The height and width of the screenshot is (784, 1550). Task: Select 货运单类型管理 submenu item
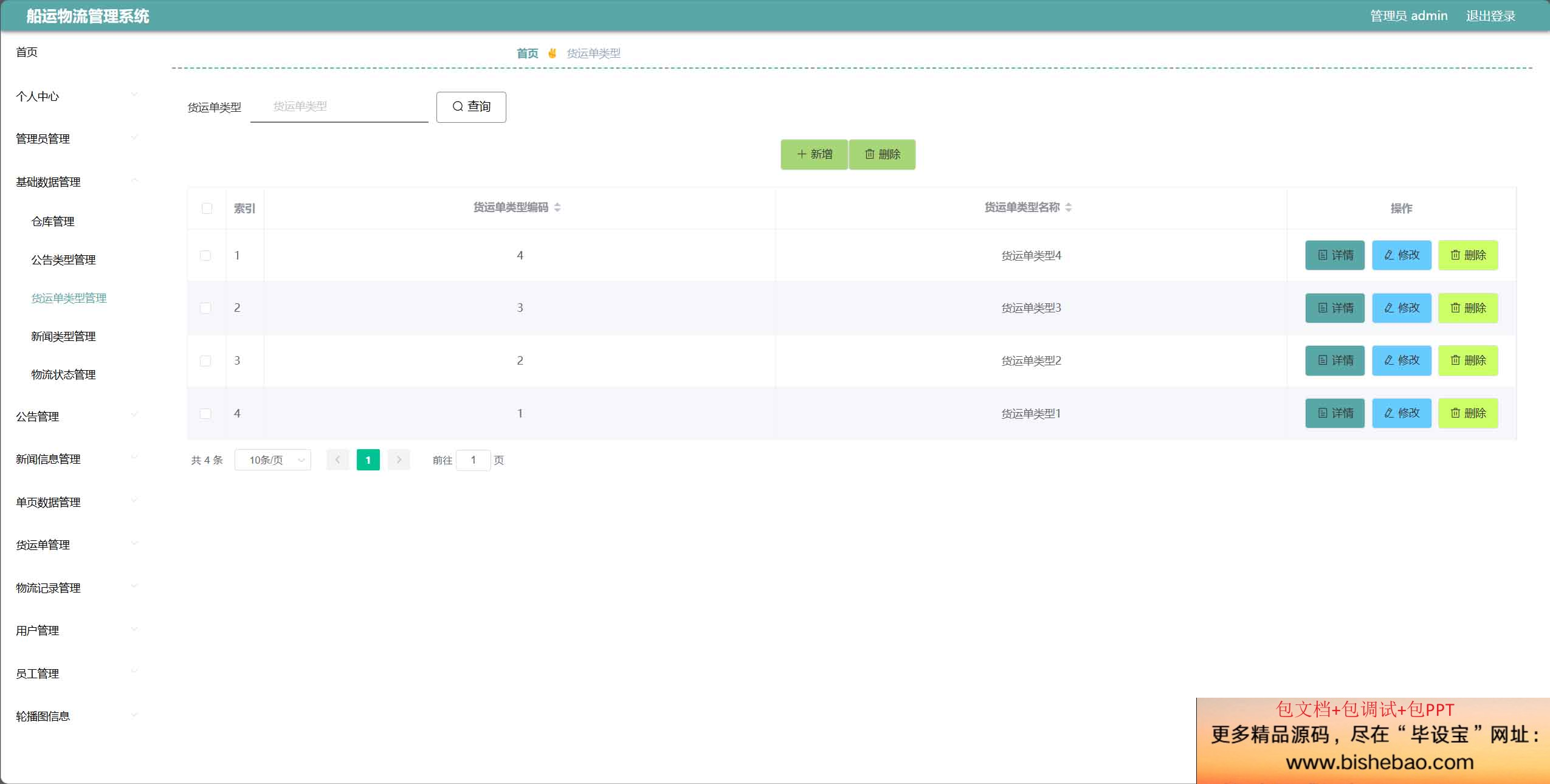(69, 298)
